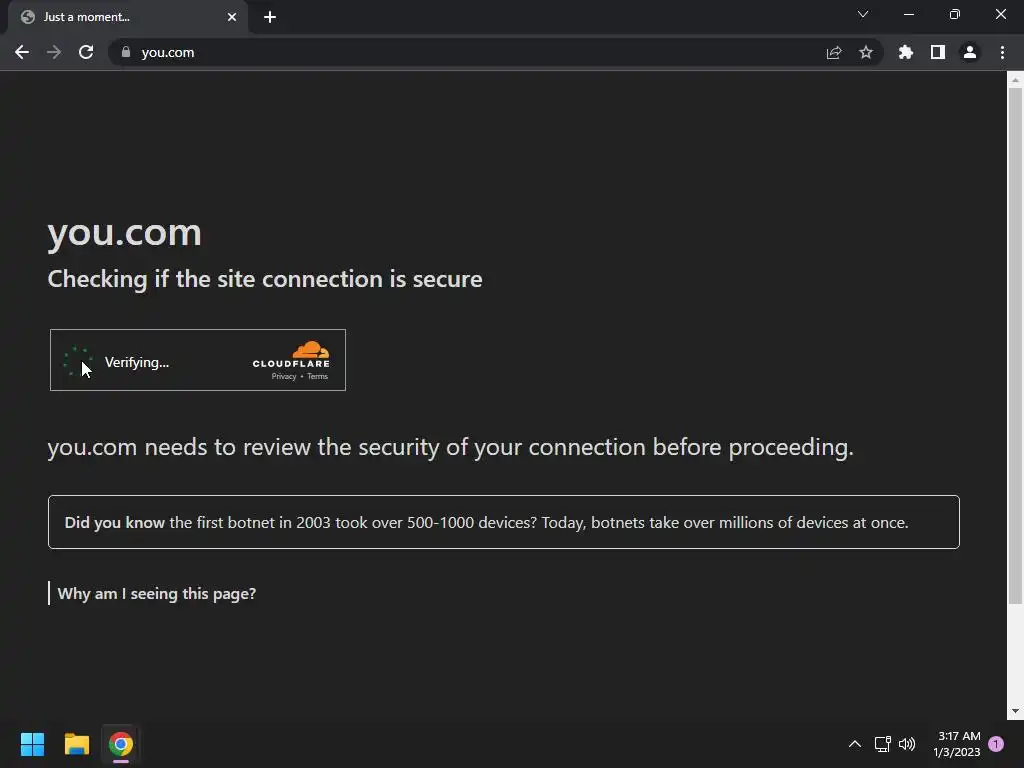The image size is (1024, 768).
Task: Open the Extensions puzzle icon
Action: (906, 52)
